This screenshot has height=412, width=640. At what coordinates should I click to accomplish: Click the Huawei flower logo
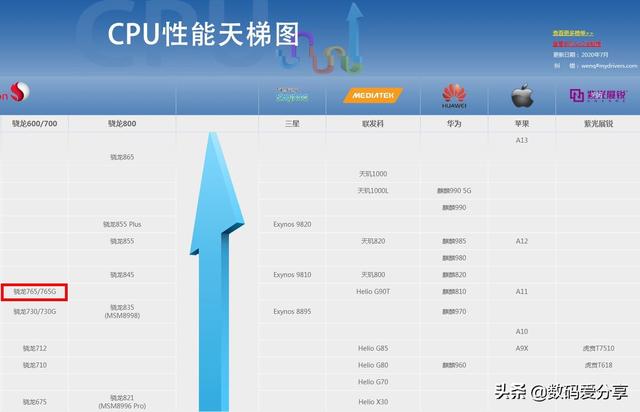click(x=454, y=96)
